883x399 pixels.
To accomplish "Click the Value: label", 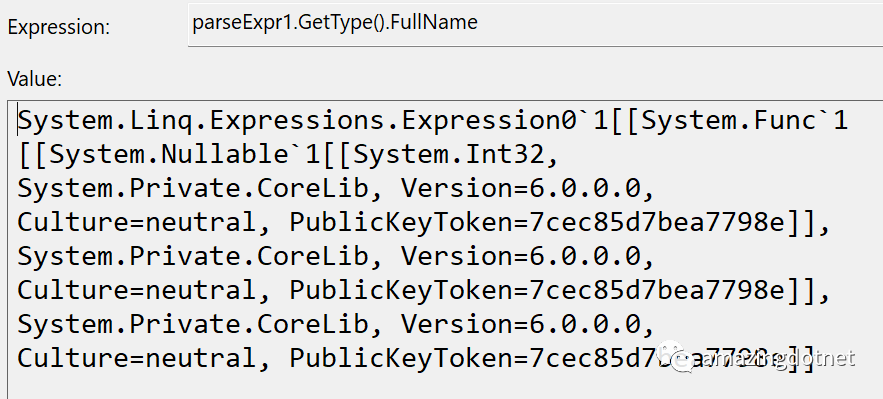I will click(x=34, y=79).
